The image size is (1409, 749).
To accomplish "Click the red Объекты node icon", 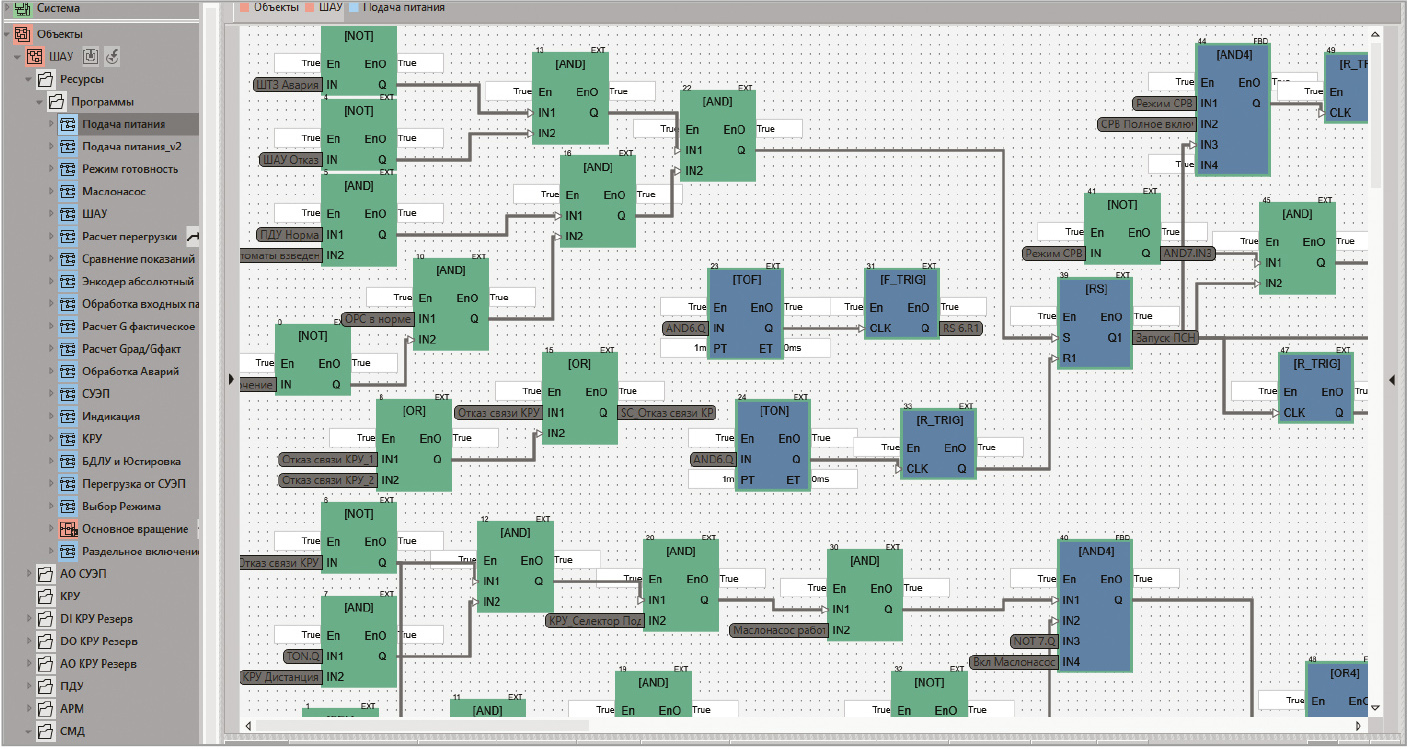I will [21, 34].
